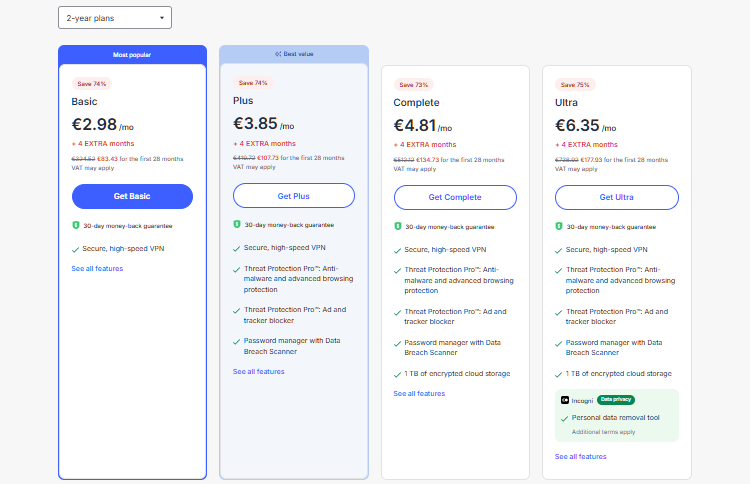Click the Basic plan title
Image resolution: width=750 pixels, height=484 pixels.
pyautogui.click(x=84, y=101)
